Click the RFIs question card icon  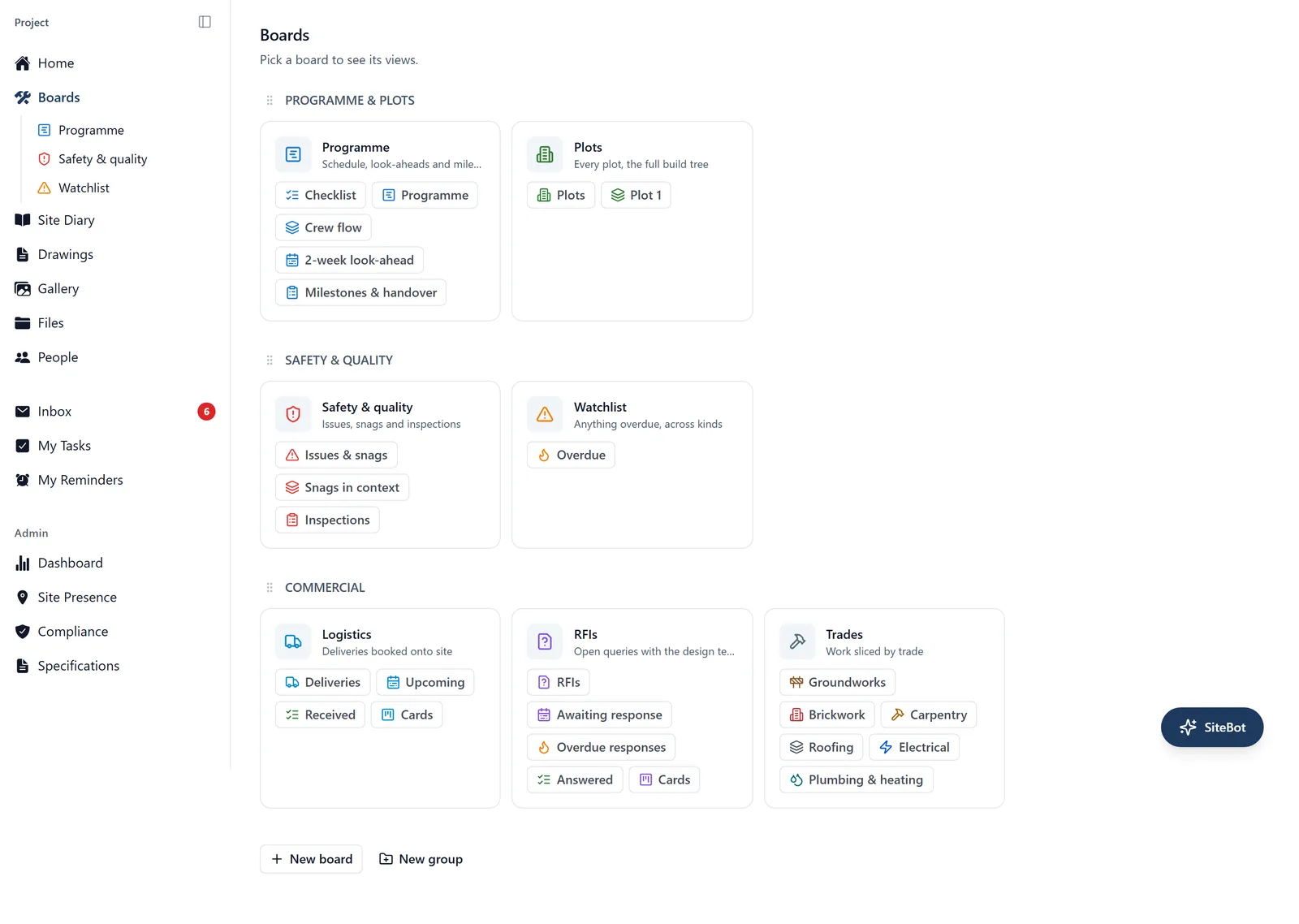pyautogui.click(x=545, y=641)
